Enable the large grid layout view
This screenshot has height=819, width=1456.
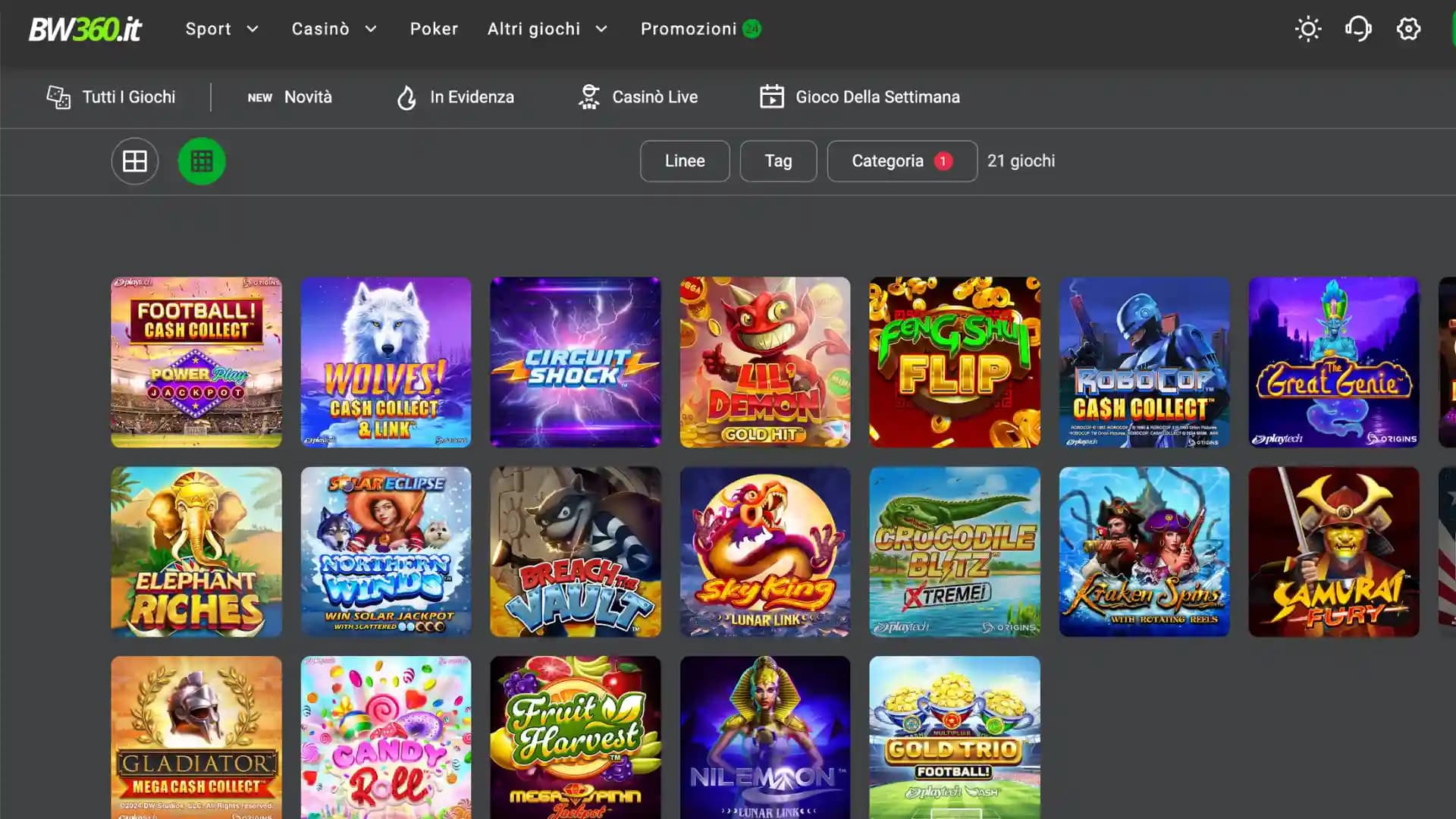[134, 161]
